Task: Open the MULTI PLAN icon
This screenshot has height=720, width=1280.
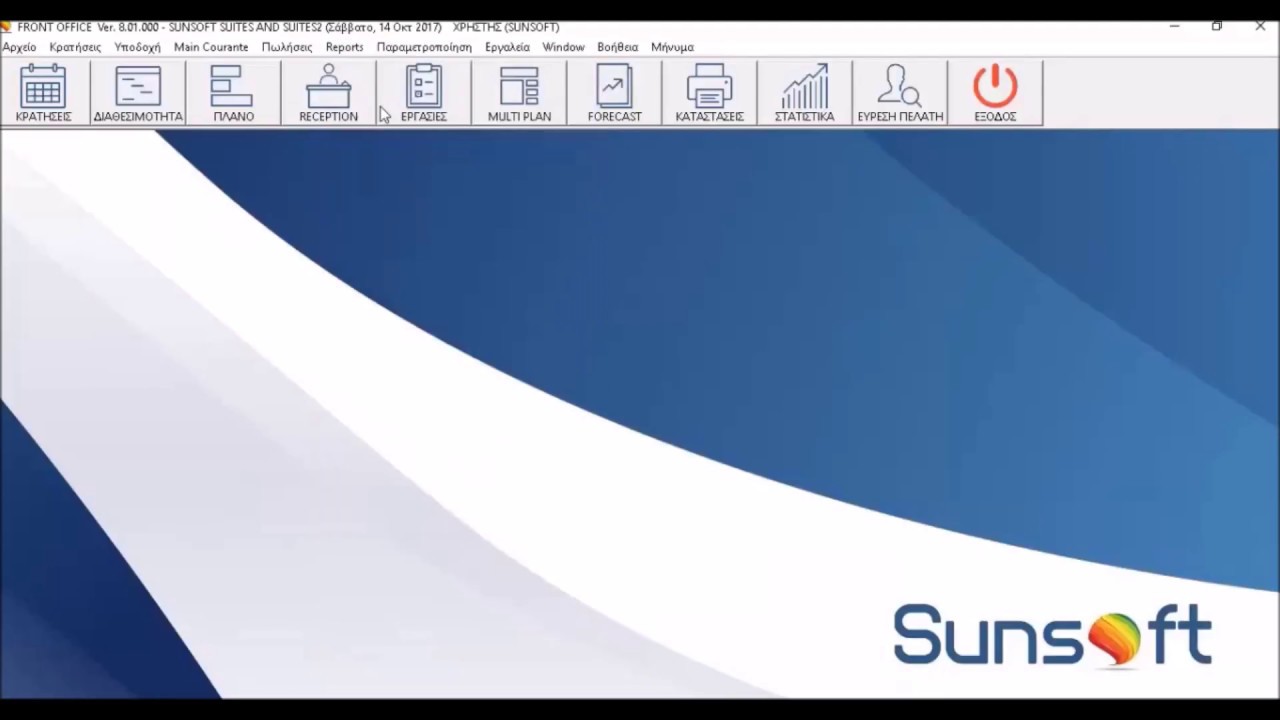Action: coord(519,93)
